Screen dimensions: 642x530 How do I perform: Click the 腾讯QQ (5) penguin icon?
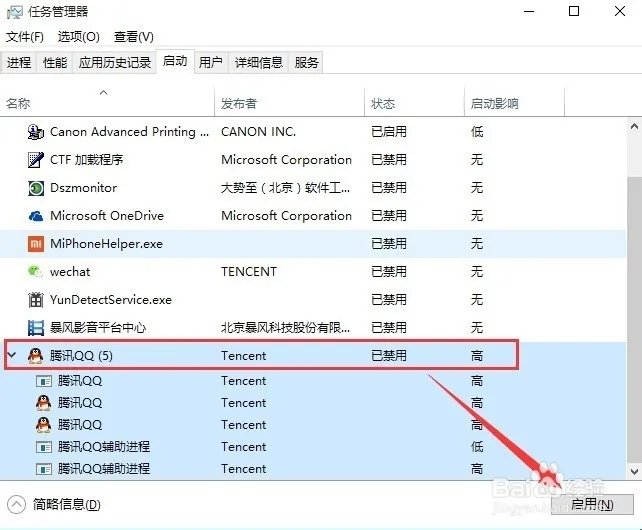click(x=36, y=356)
